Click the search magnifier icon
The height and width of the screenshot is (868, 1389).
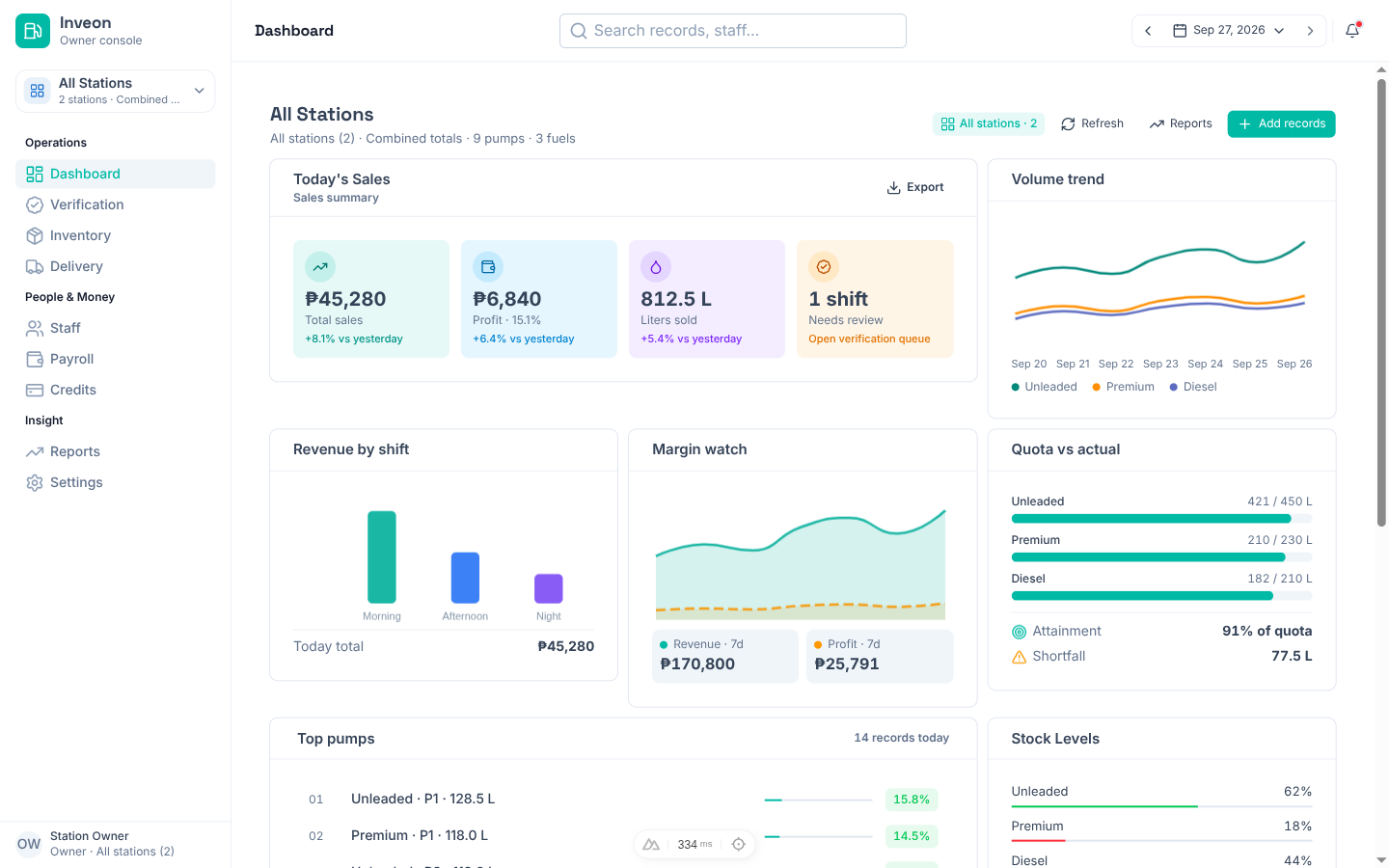[x=579, y=31]
